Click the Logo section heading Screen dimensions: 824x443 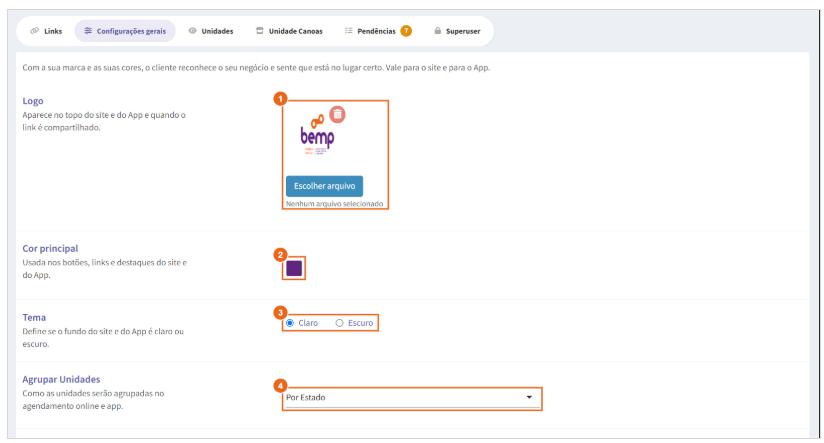click(x=33, y=101)
